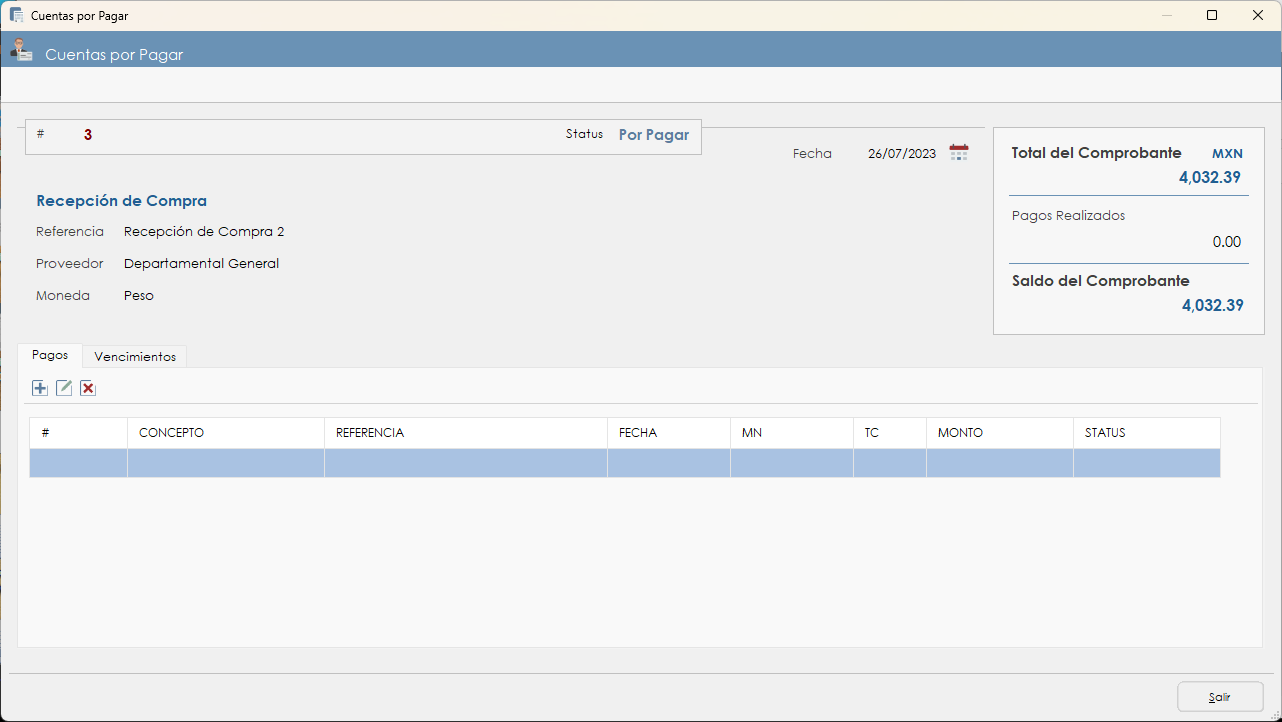Click the window title bar app icon
The height and width of the screenshot is (722, 1282).
[x=16, y=15]
